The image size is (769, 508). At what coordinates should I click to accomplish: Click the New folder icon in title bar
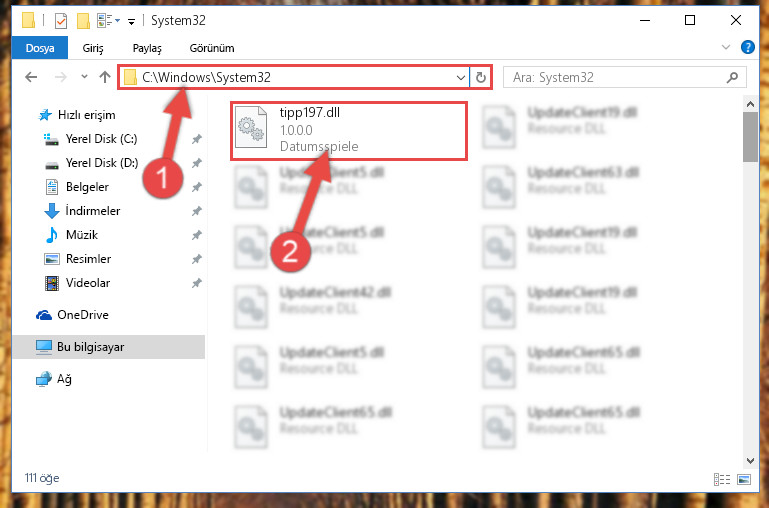coord(83,21)
